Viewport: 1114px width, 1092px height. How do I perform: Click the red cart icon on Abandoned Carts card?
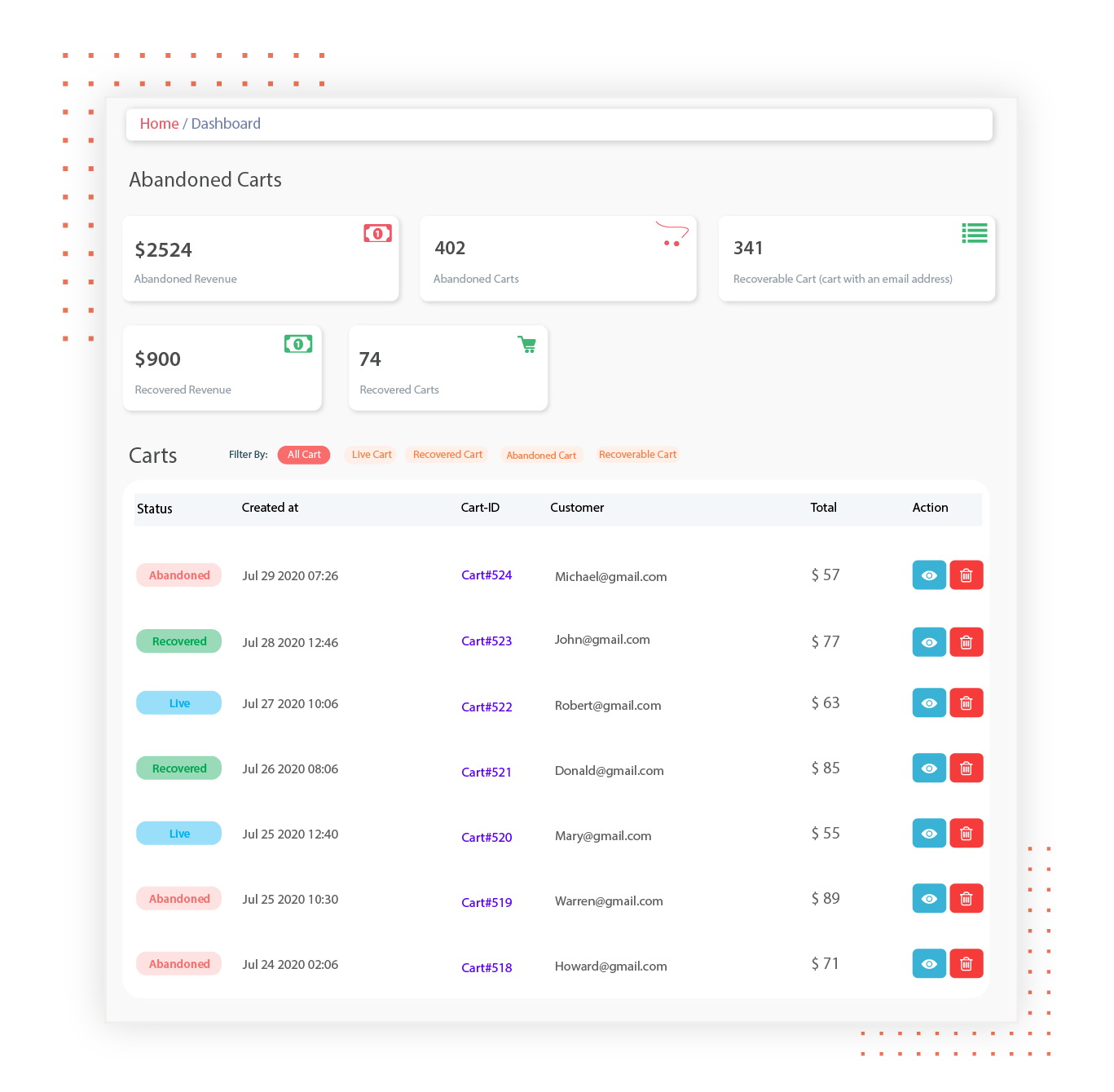click(x=672, y=235)
